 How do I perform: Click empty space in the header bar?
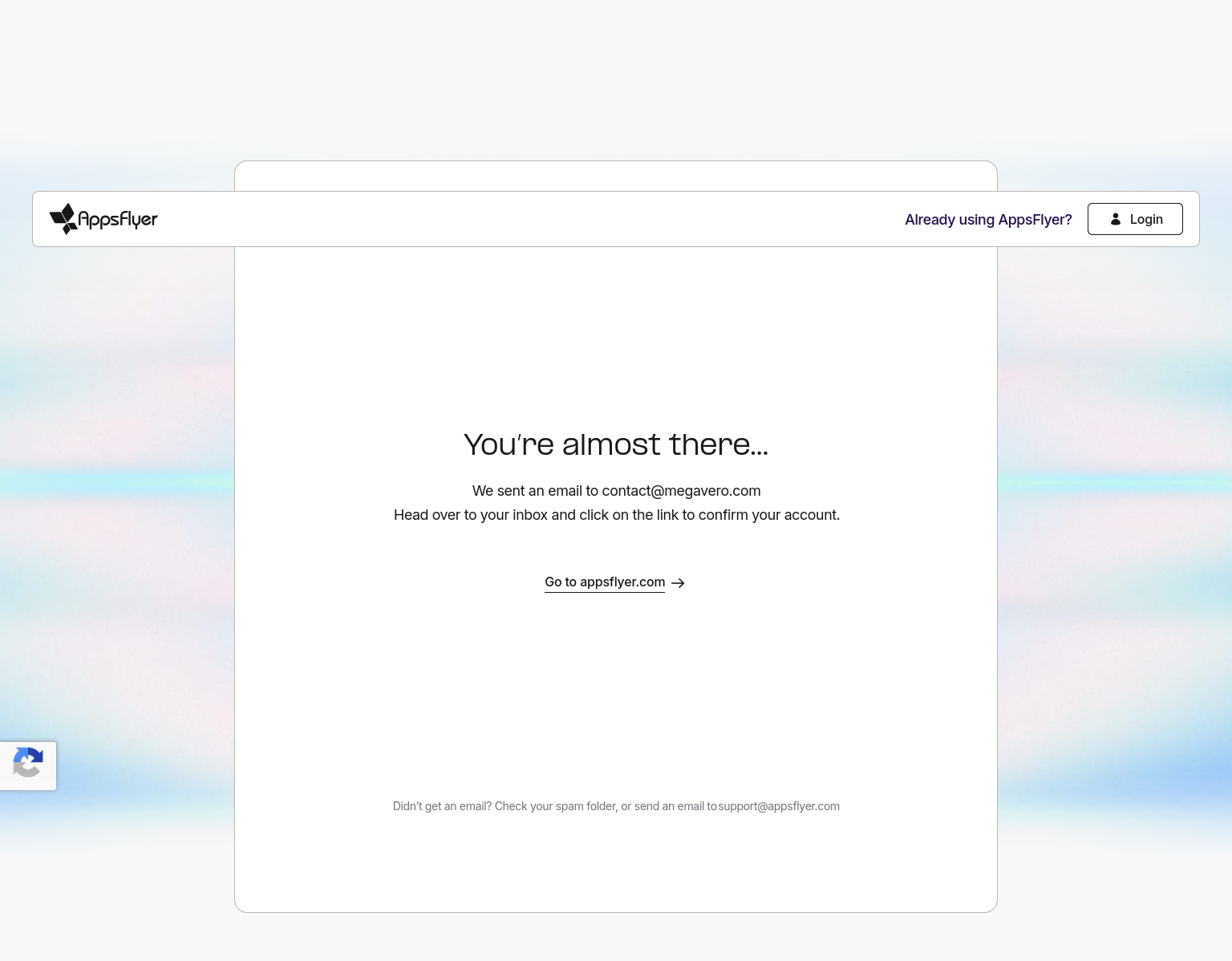529,219
